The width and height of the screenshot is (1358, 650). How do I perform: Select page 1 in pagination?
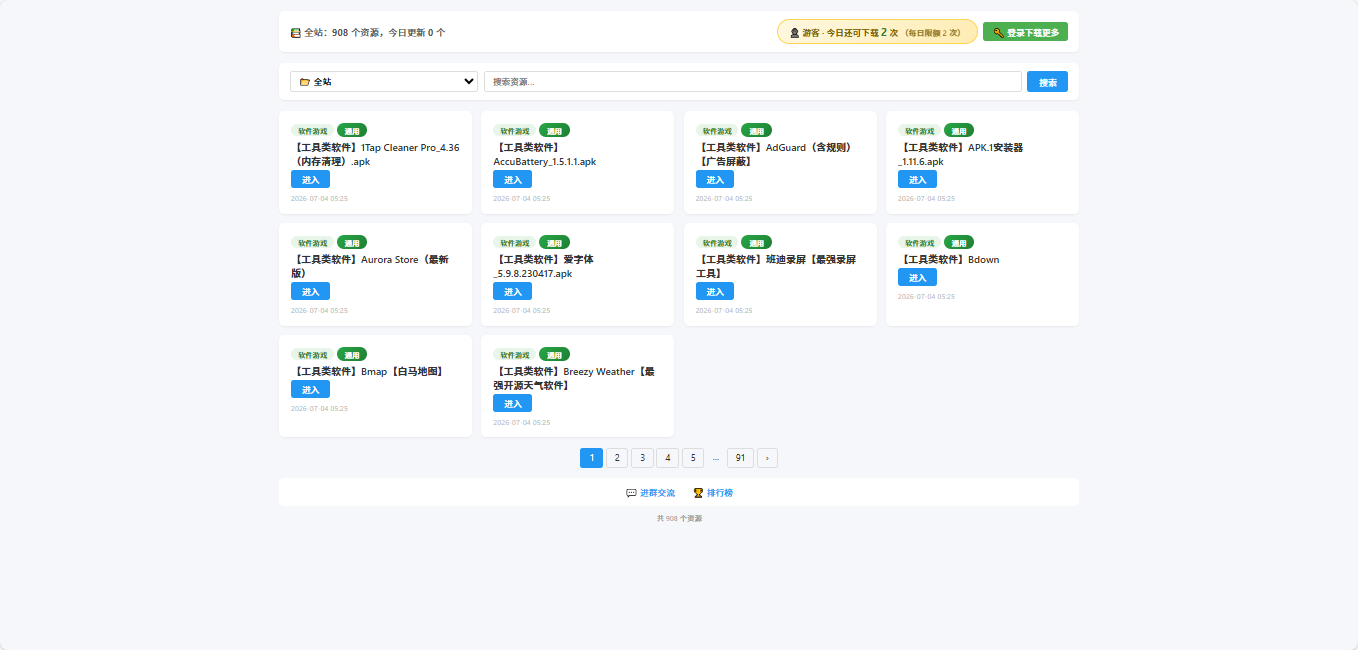pyautogui.click(x=591, y=458)
